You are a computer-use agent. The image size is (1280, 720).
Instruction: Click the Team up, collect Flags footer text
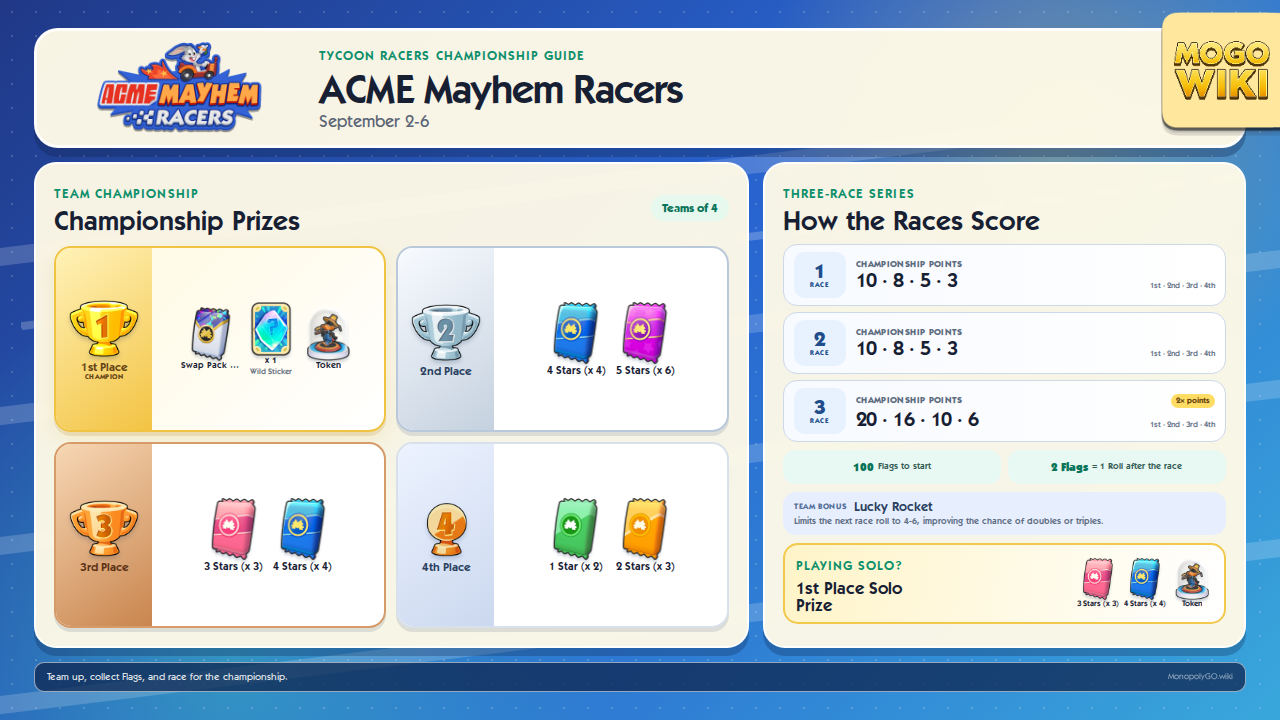click(167, 677)
